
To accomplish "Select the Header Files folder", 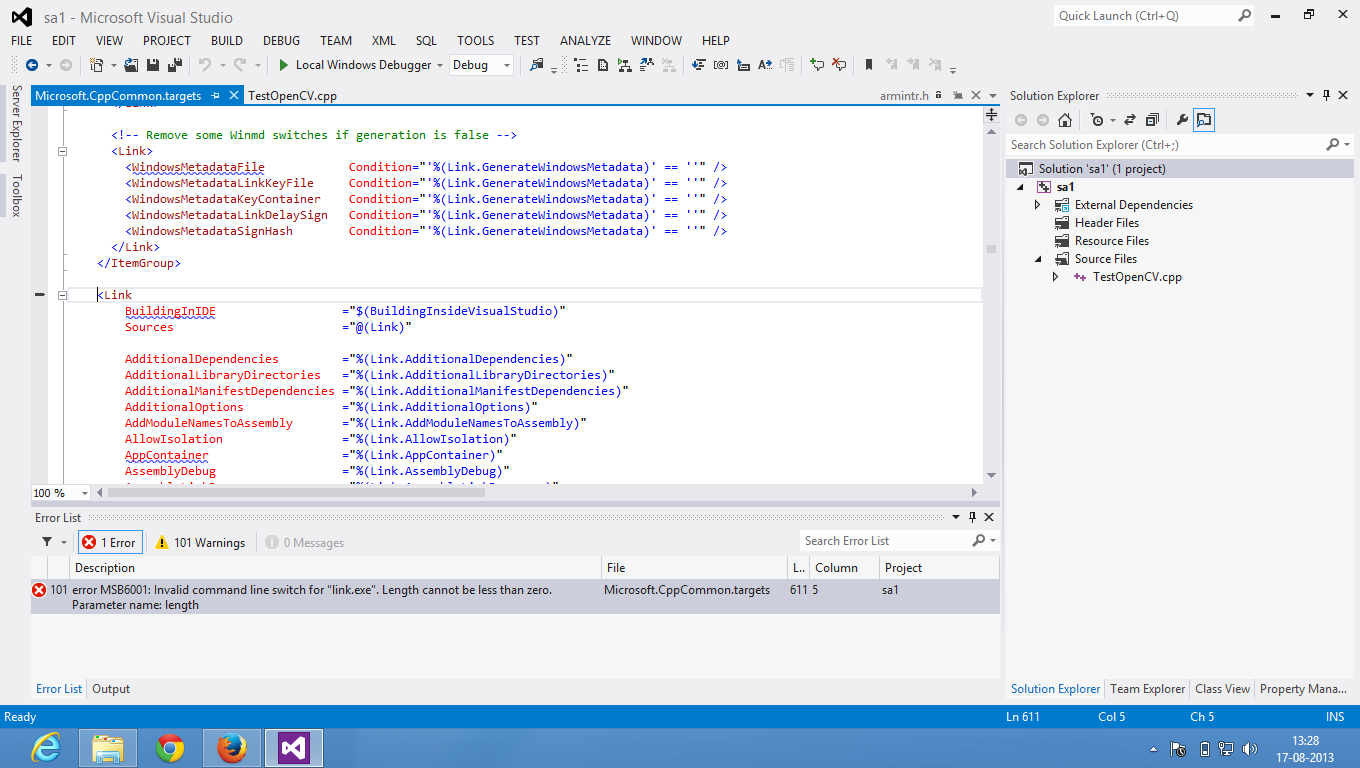I will click(x=1106, y=223).
